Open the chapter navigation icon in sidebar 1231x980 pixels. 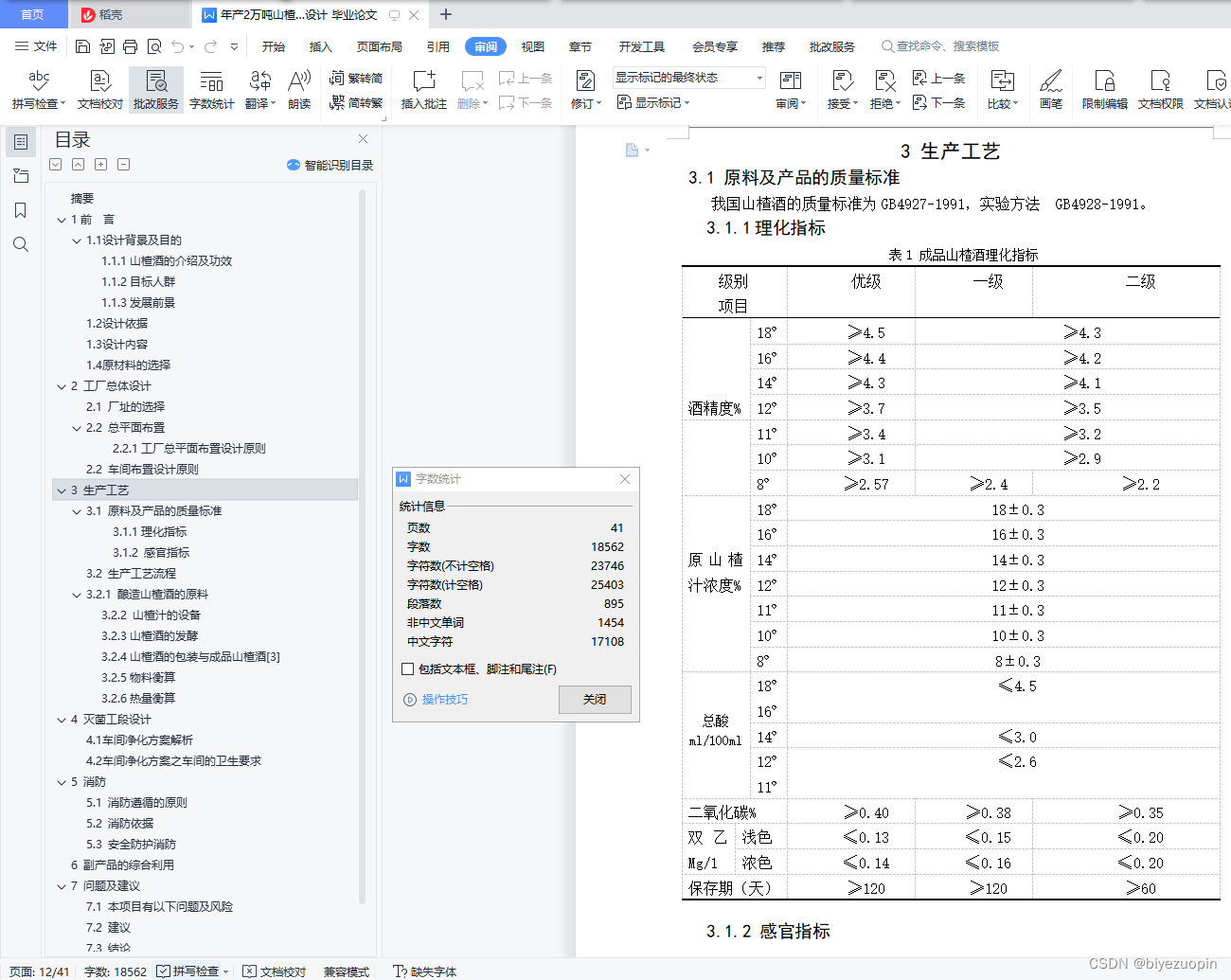click(21, 176)
